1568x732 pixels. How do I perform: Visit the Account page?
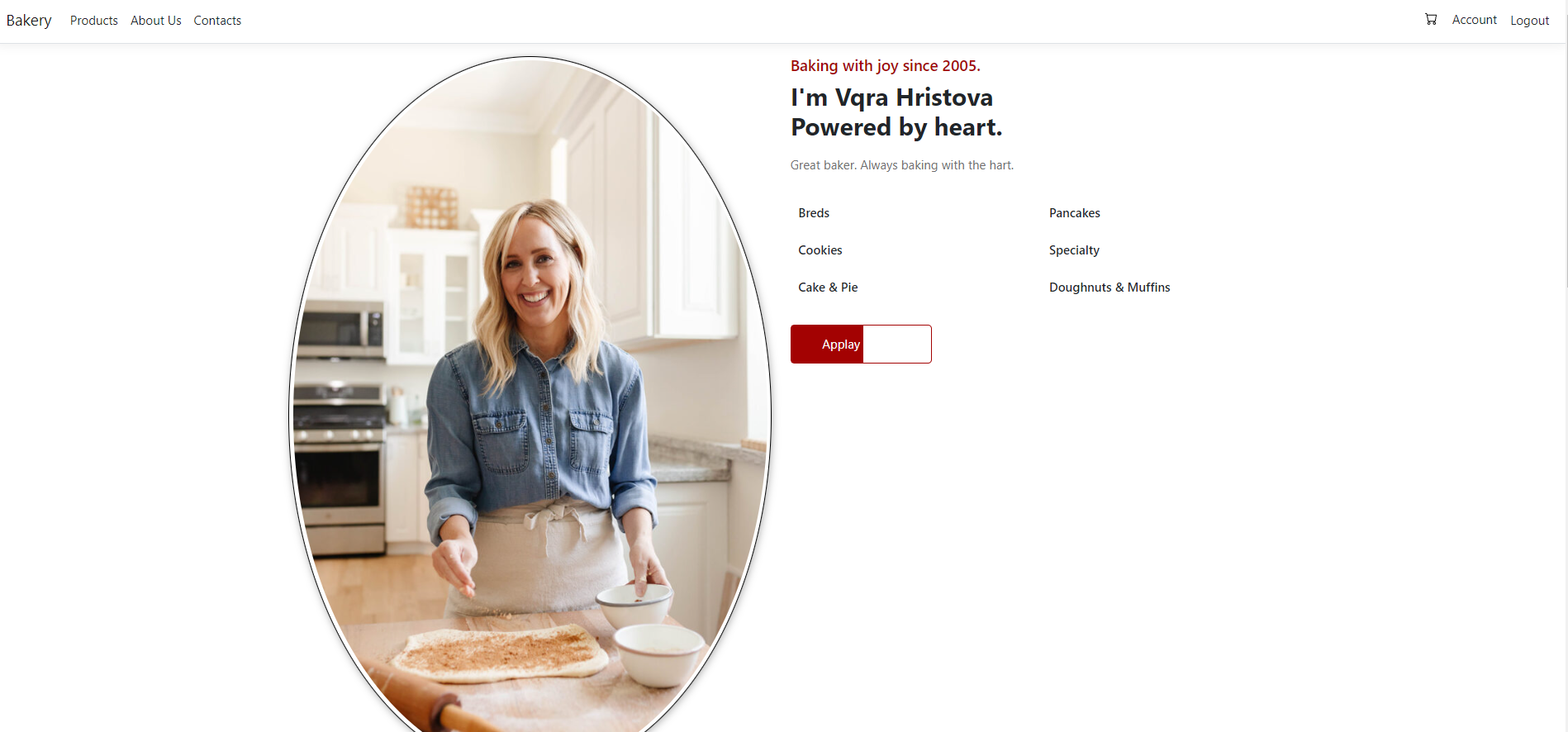1475,20
